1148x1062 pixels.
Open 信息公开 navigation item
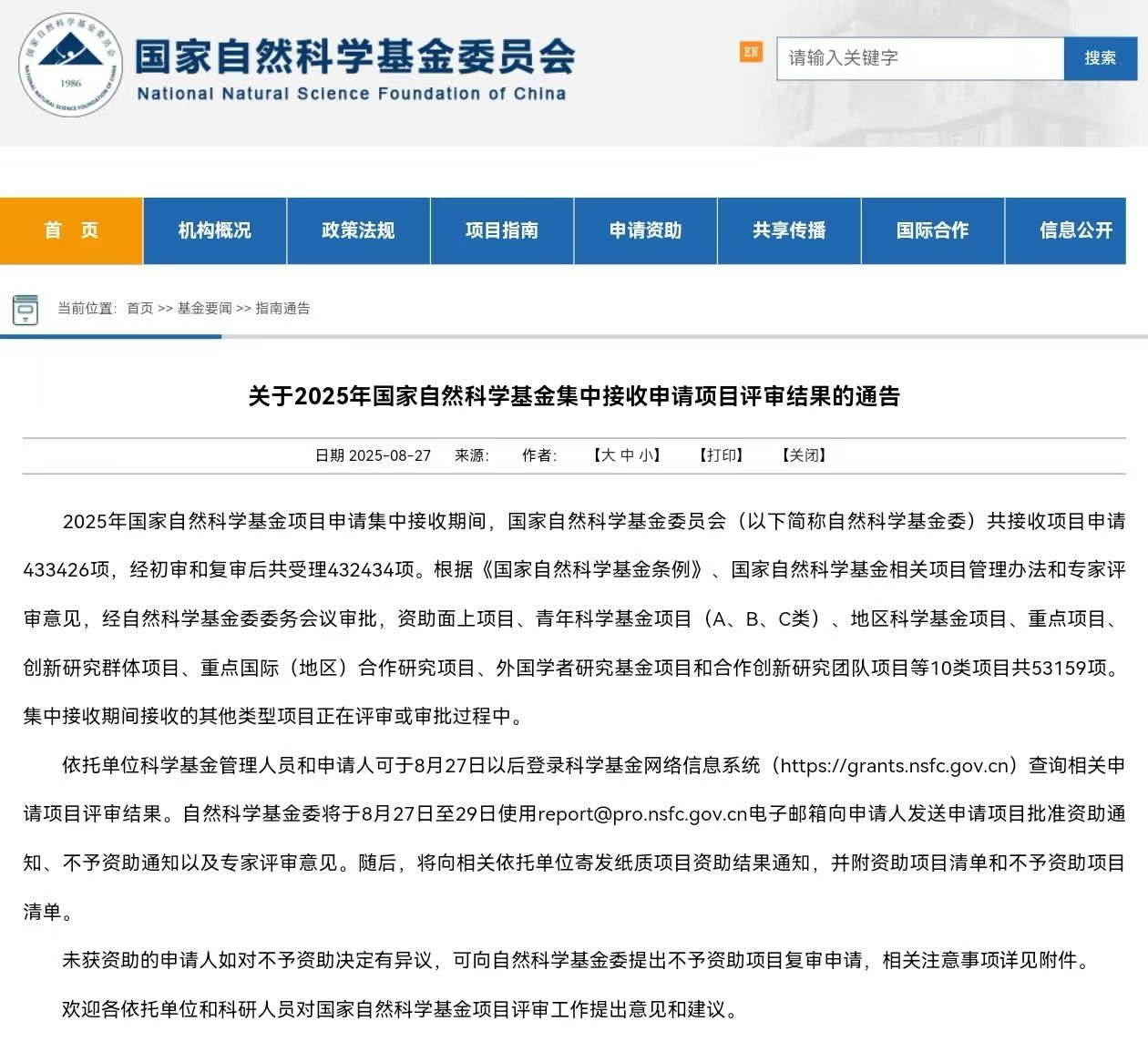click(x=1076, y=230)
